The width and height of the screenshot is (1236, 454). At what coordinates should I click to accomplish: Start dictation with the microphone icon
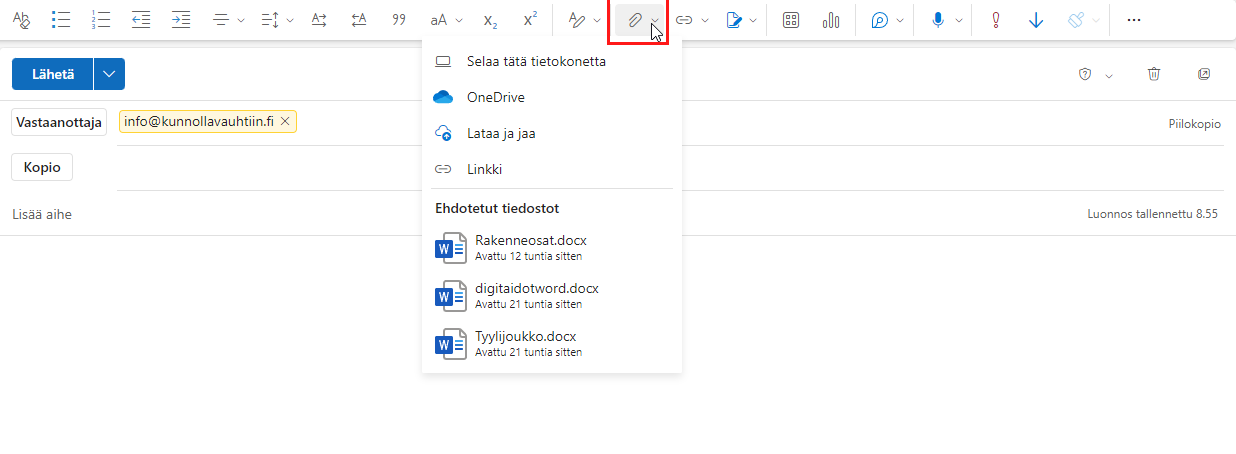[x=938, y=20]
